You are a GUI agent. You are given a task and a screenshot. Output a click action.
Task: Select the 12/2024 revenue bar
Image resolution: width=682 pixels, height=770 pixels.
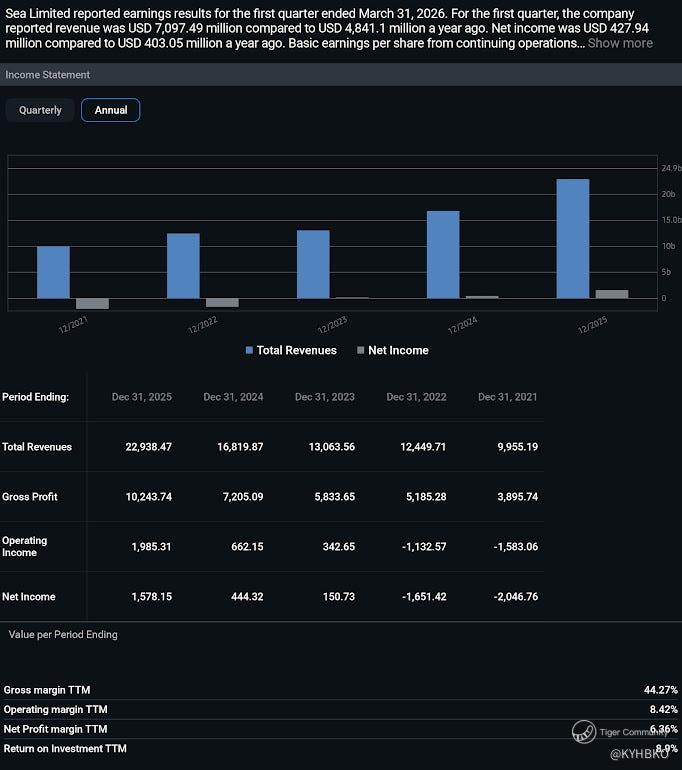coord(443,254)
